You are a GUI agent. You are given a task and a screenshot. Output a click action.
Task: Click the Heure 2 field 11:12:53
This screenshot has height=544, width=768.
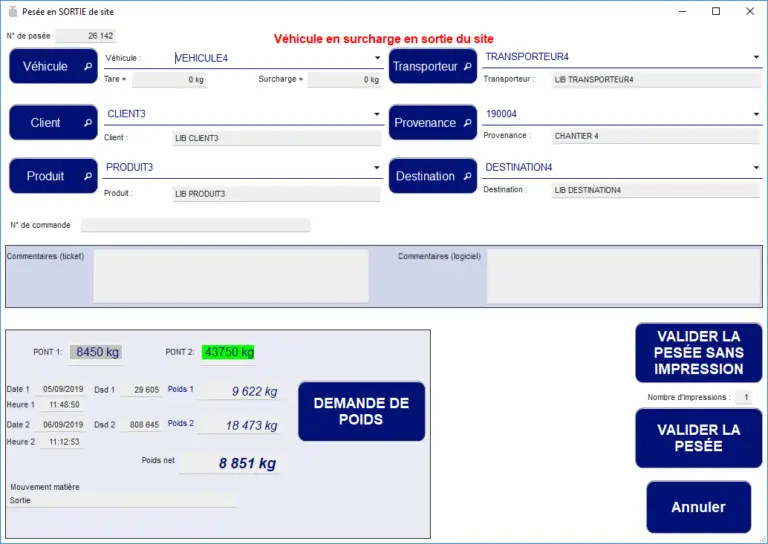[x=64, y=442]
